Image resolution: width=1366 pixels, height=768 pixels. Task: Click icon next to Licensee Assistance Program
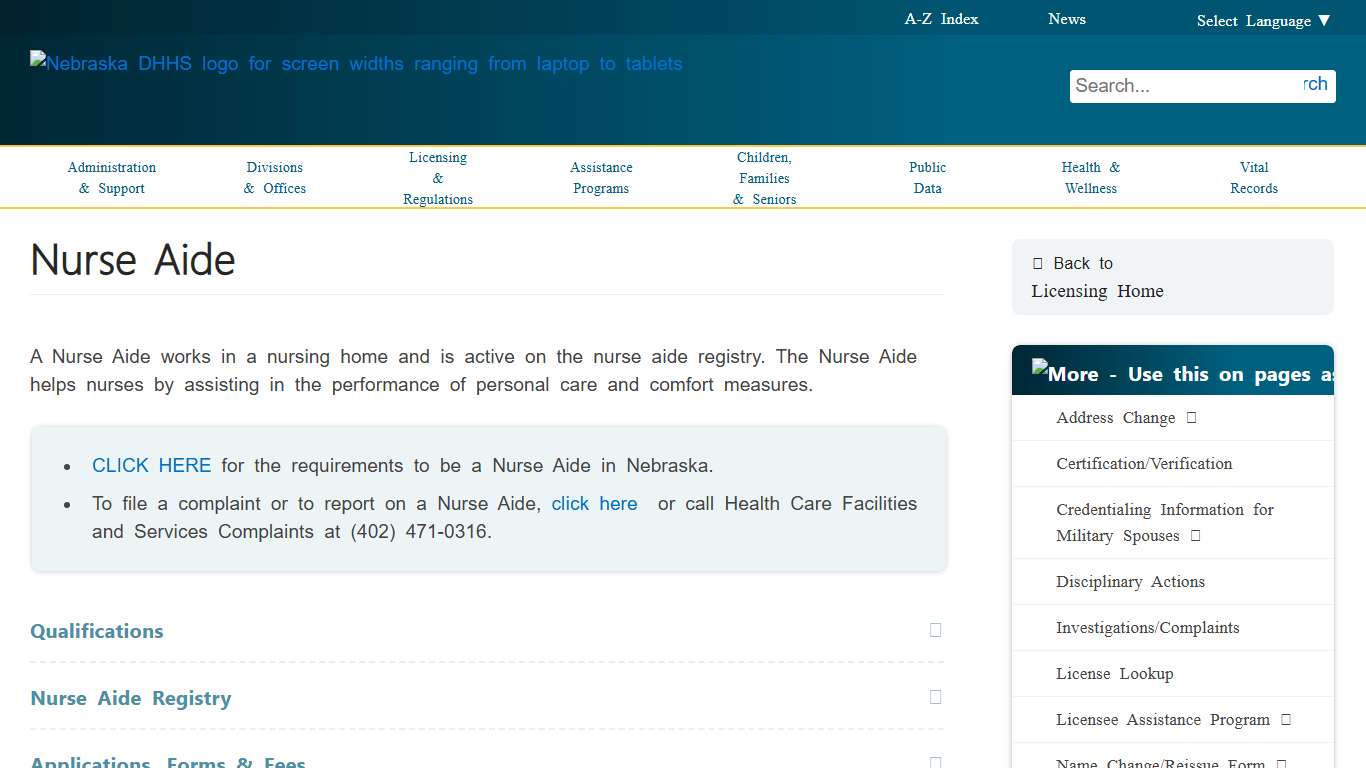point(1286,720)
